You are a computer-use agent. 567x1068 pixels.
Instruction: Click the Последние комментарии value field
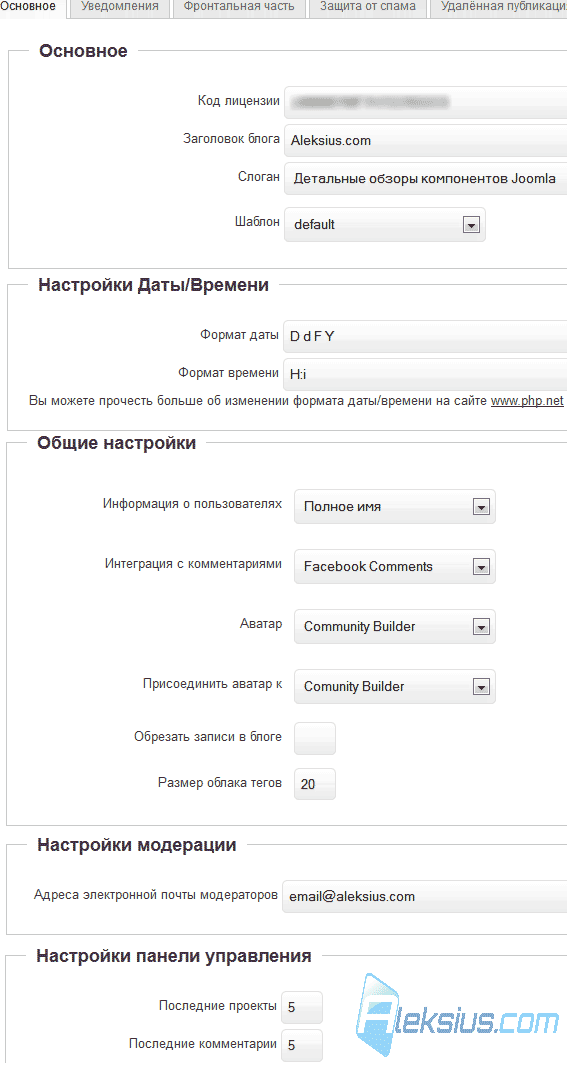(x=302, y=1046)
